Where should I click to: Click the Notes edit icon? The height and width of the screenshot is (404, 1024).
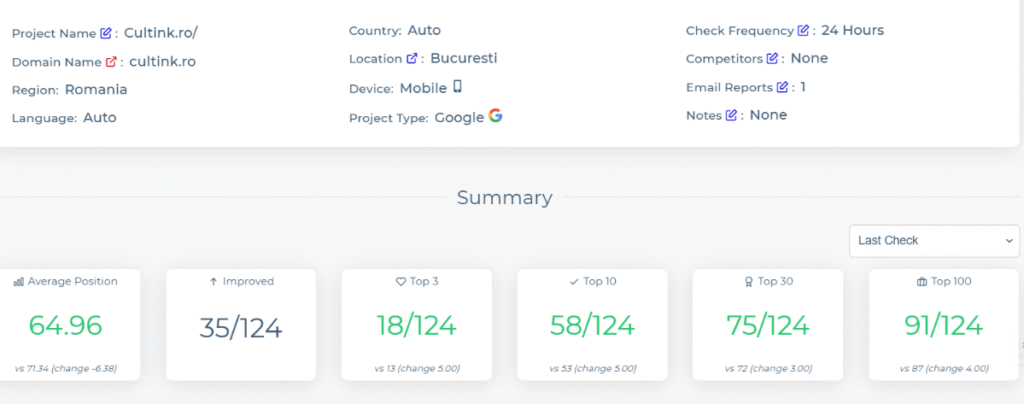(731, 116)
